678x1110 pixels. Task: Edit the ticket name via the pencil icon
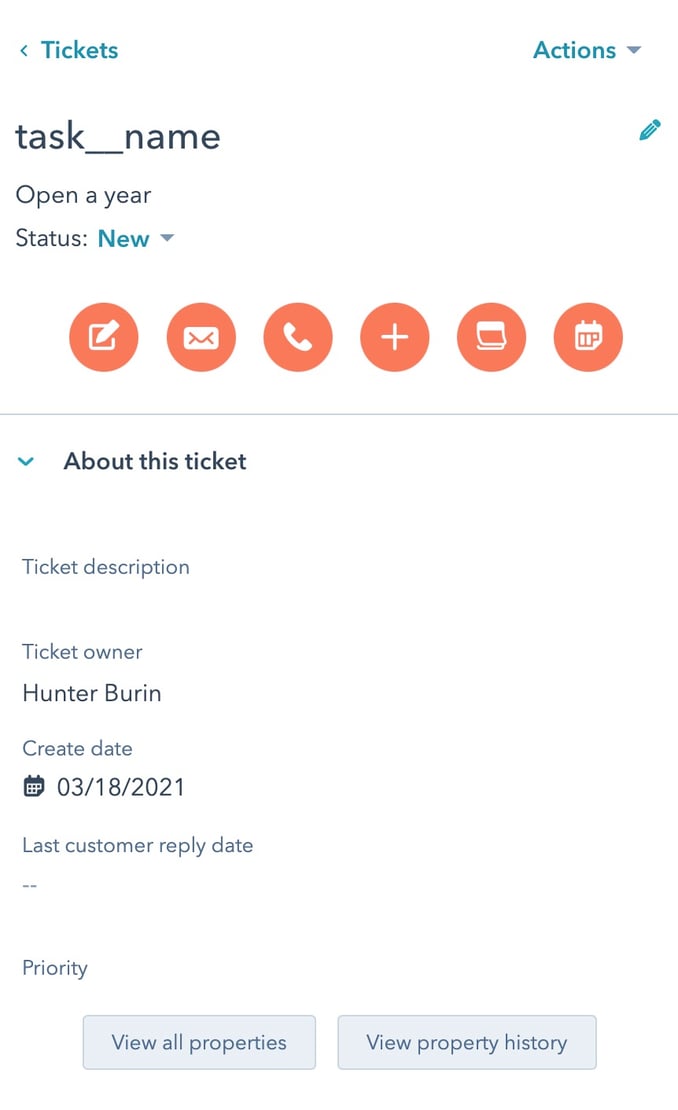[x=650, y=129]
